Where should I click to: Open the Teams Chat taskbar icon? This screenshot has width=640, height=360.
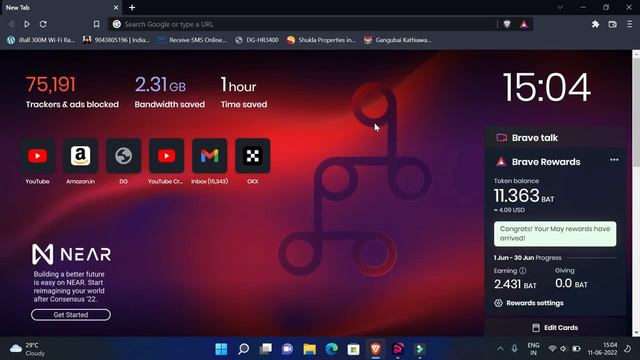tap(287, 349)
